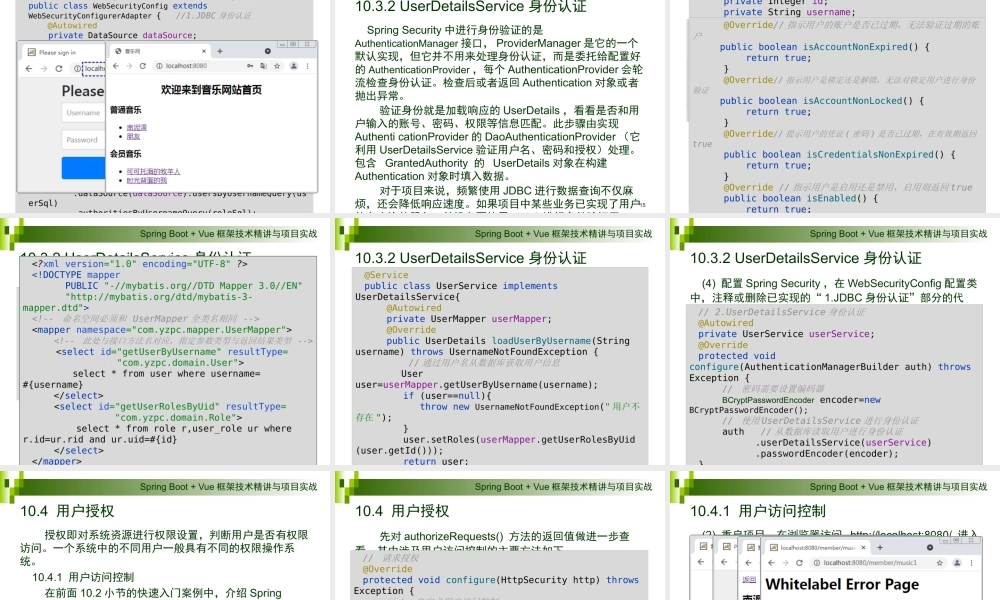Screen dimensions: 1000x600
Task: Click the back arrow in the music site browser
Action: click(116, 64)
